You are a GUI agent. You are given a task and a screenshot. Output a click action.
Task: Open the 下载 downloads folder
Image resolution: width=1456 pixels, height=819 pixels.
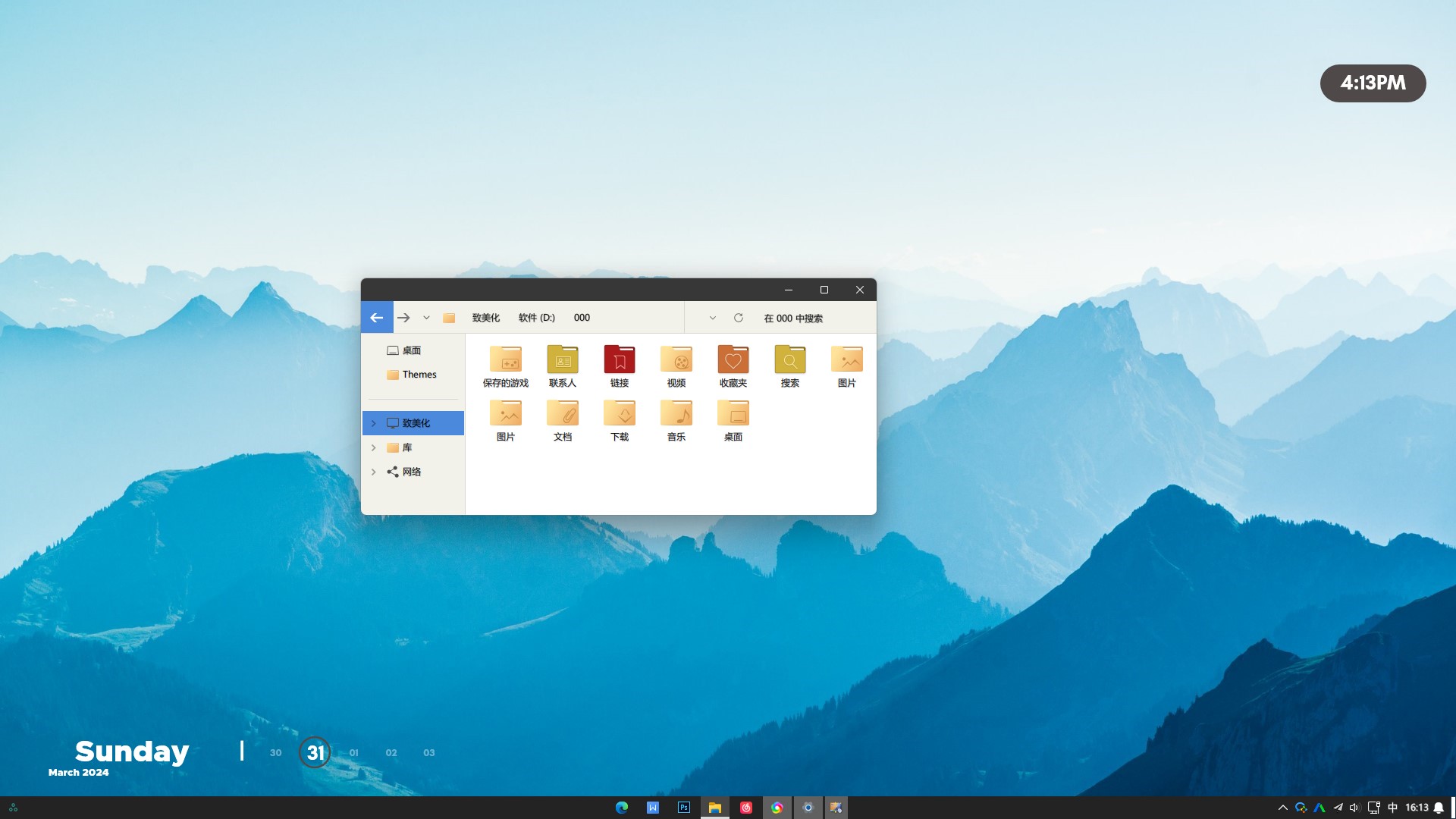[x=619, y=414]
